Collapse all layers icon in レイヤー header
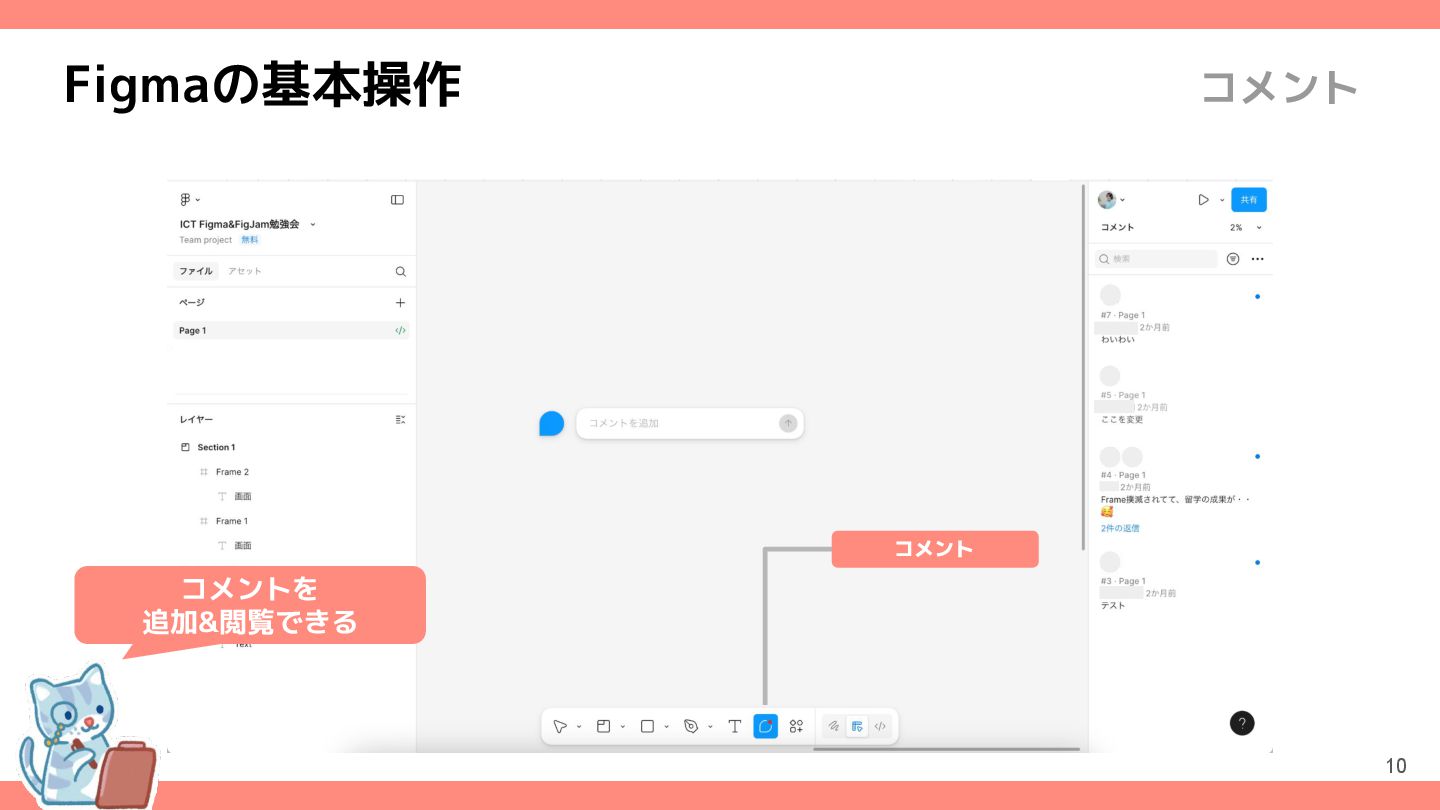Image resolution: width=1440 pixels, height=810 pixels. coord(400,420)
